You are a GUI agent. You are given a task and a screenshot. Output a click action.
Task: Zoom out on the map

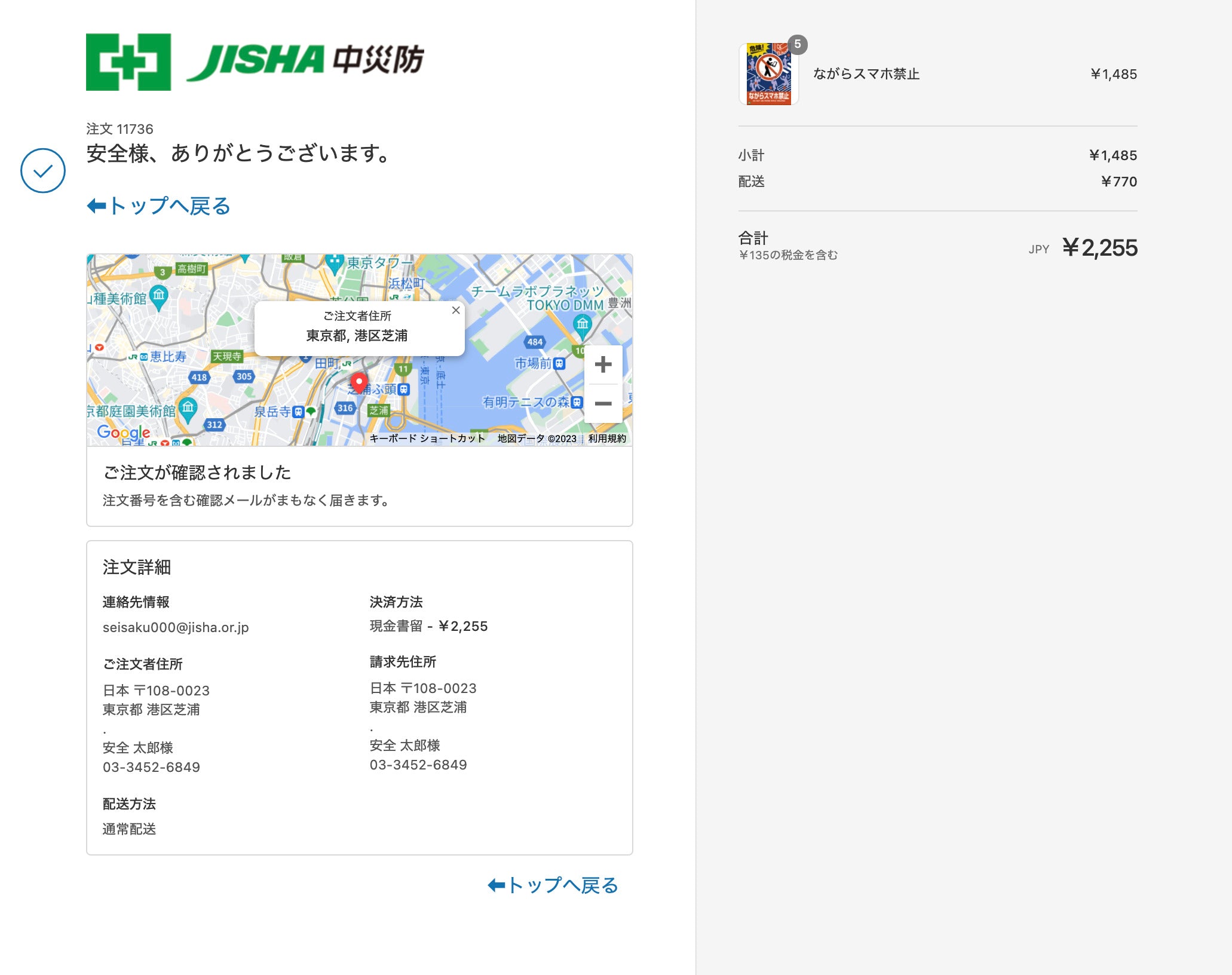tap(603, 404)
